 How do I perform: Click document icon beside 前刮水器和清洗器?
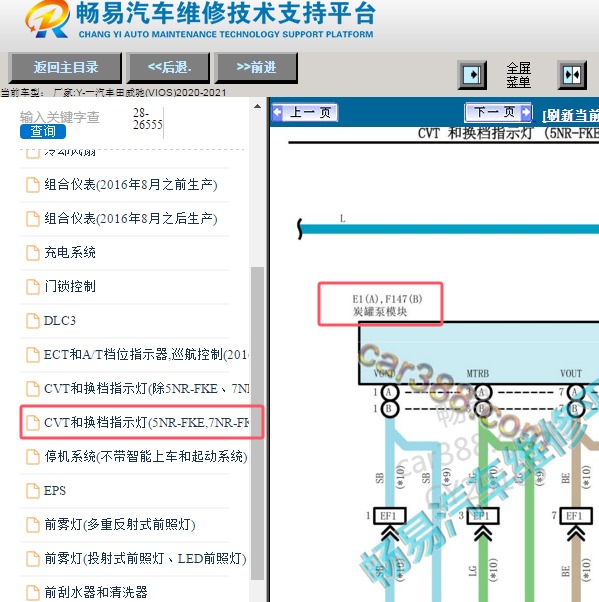point(33,593)
